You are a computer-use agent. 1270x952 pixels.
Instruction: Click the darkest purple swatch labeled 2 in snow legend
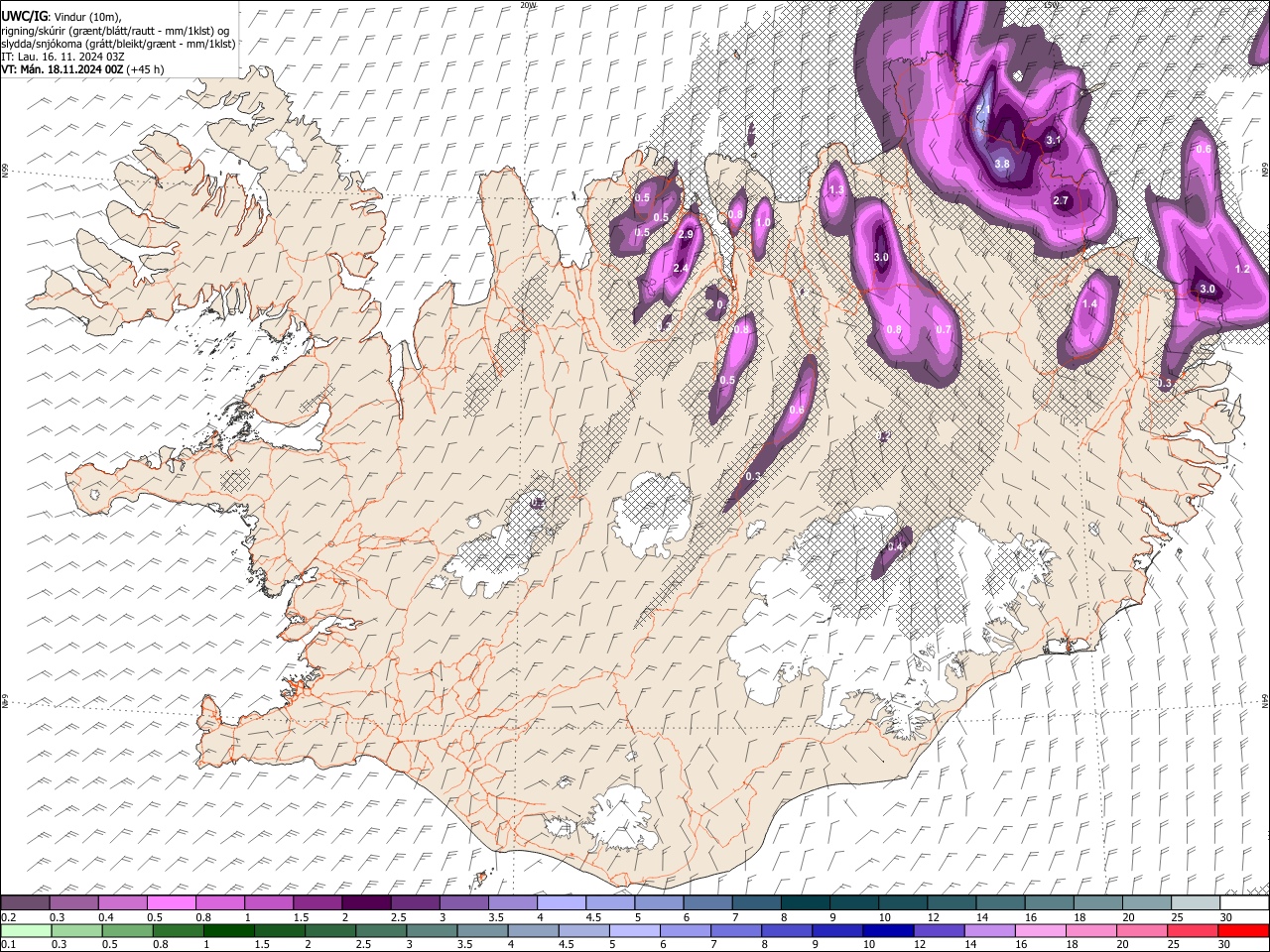pyautogui.click(x=365, y=903)
